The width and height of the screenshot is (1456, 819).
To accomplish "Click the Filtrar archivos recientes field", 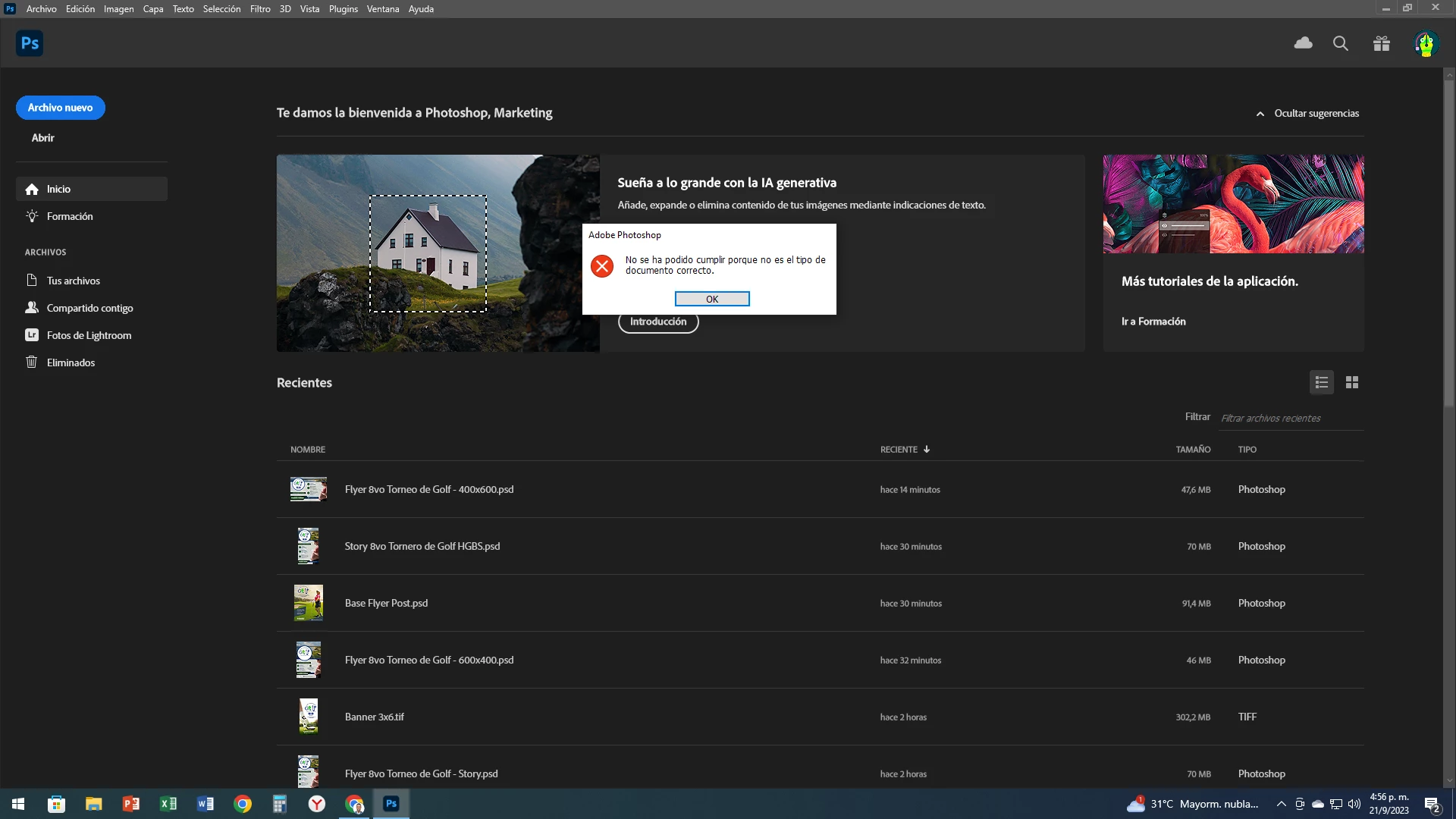I will pyautogui.click(x=1289, y=418).
